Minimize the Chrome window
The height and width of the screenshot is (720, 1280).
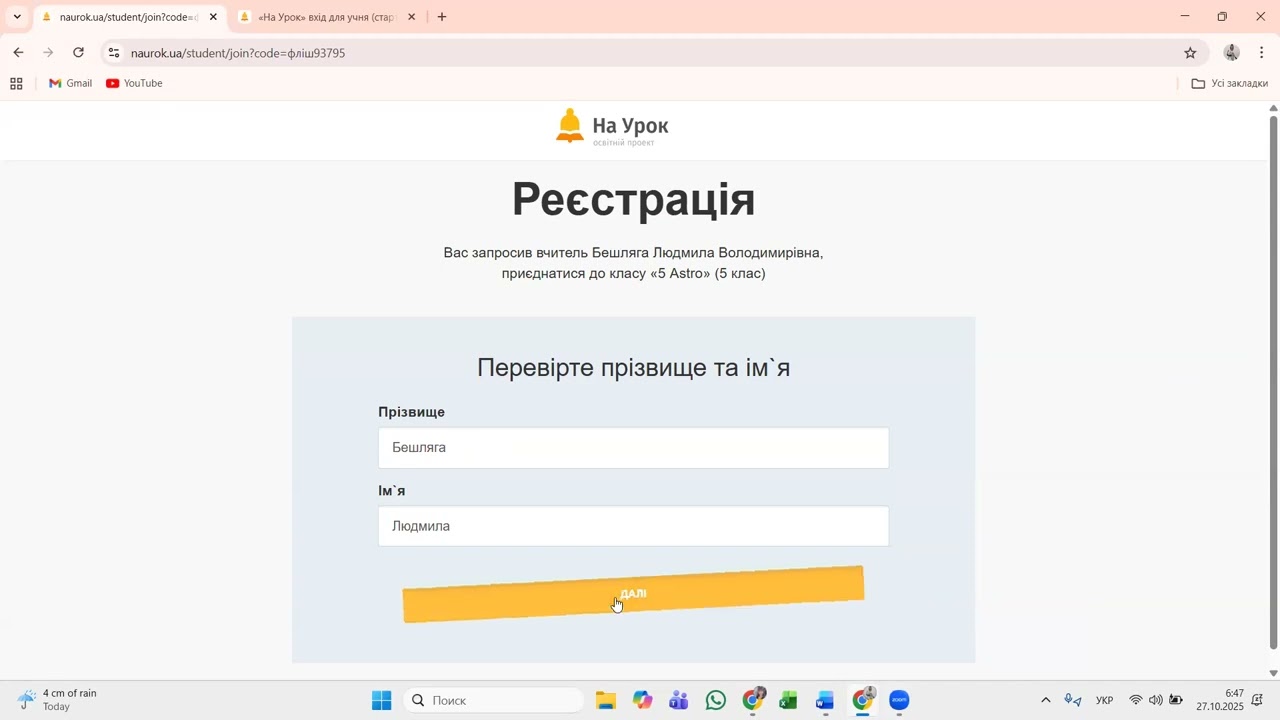(x=1185, y=17)
